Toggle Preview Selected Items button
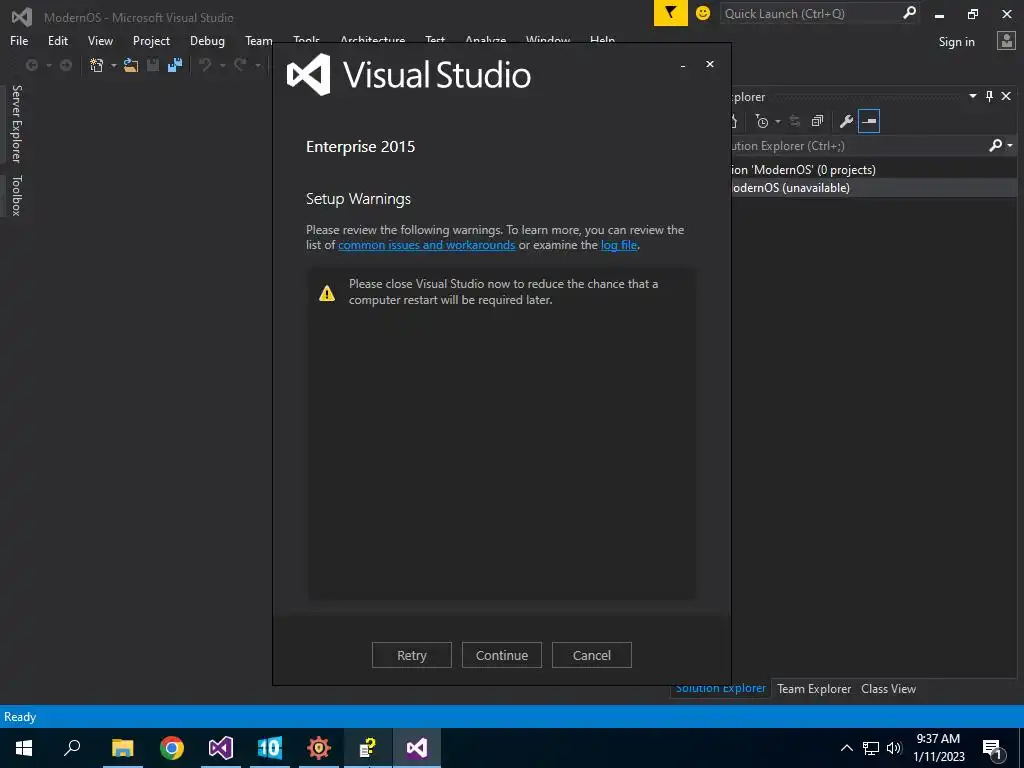The width and height of the screenshot is (1024, 768). tap(869, 121)
